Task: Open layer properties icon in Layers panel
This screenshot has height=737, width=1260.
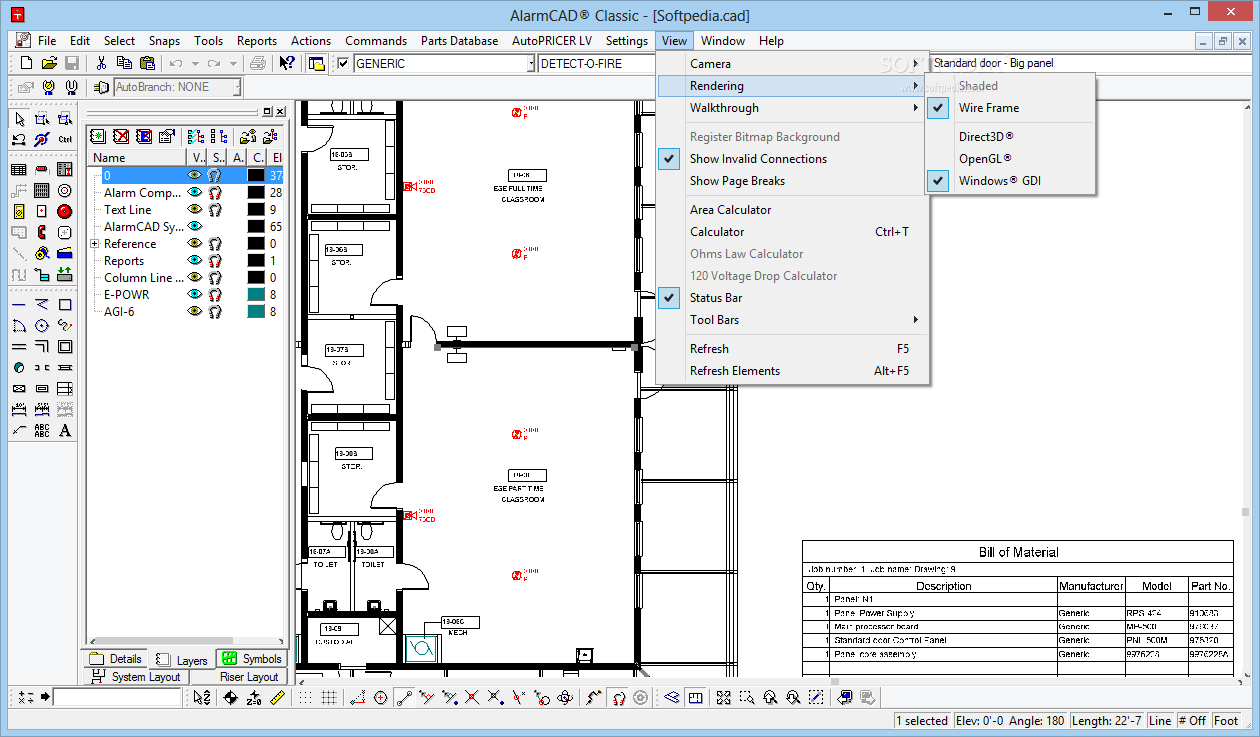Action: point(167,136)
